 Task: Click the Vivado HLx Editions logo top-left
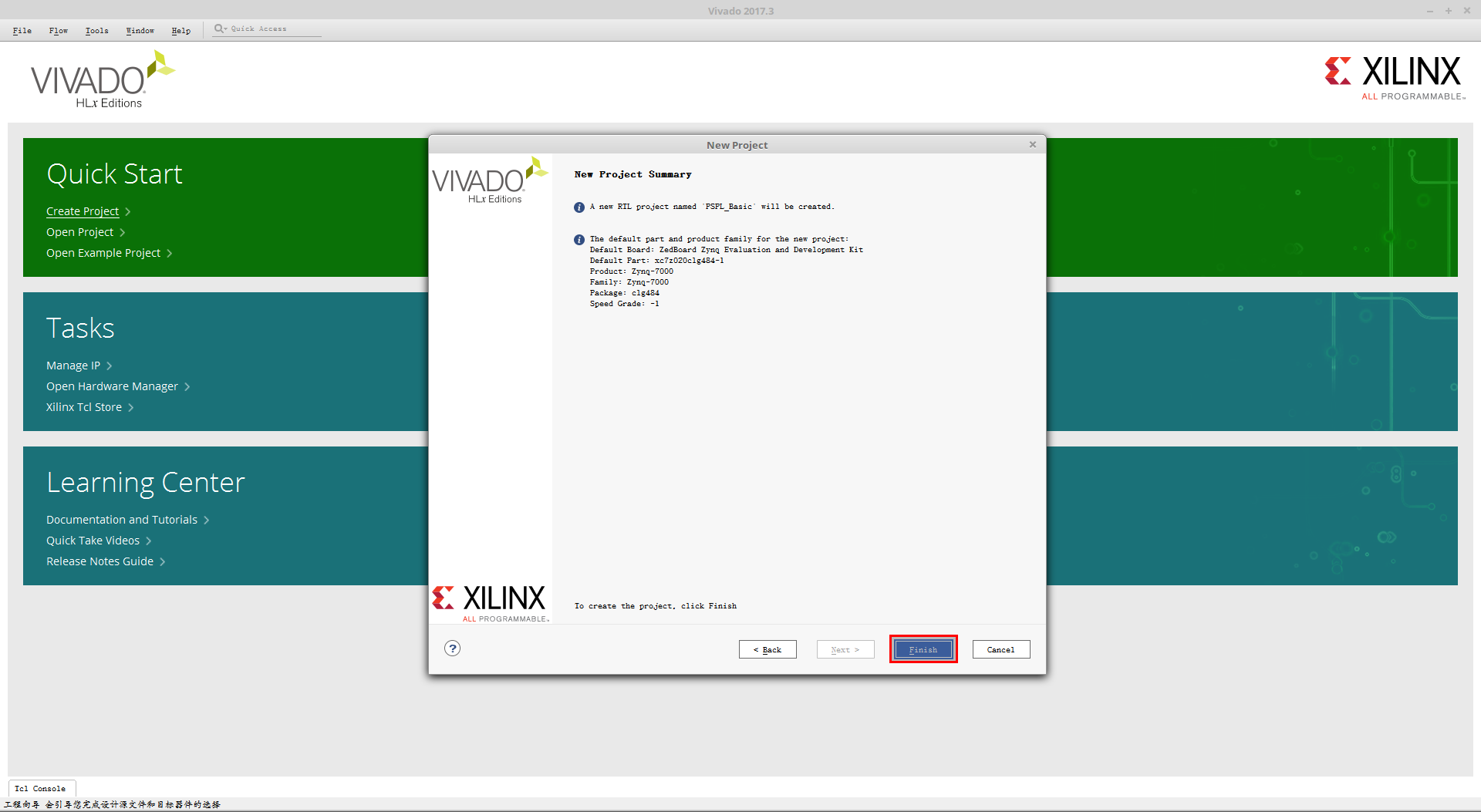click(x=103, y=79)
